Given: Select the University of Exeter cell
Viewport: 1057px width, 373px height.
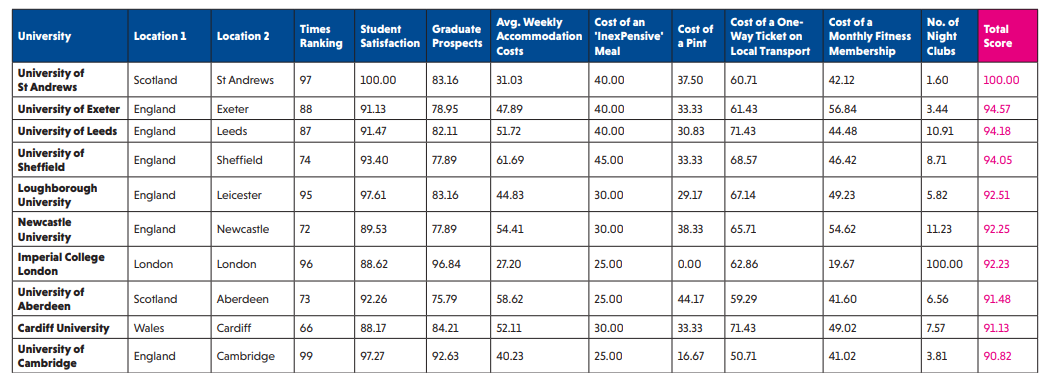Looking at the screenshot, I should tap(70, 109).
